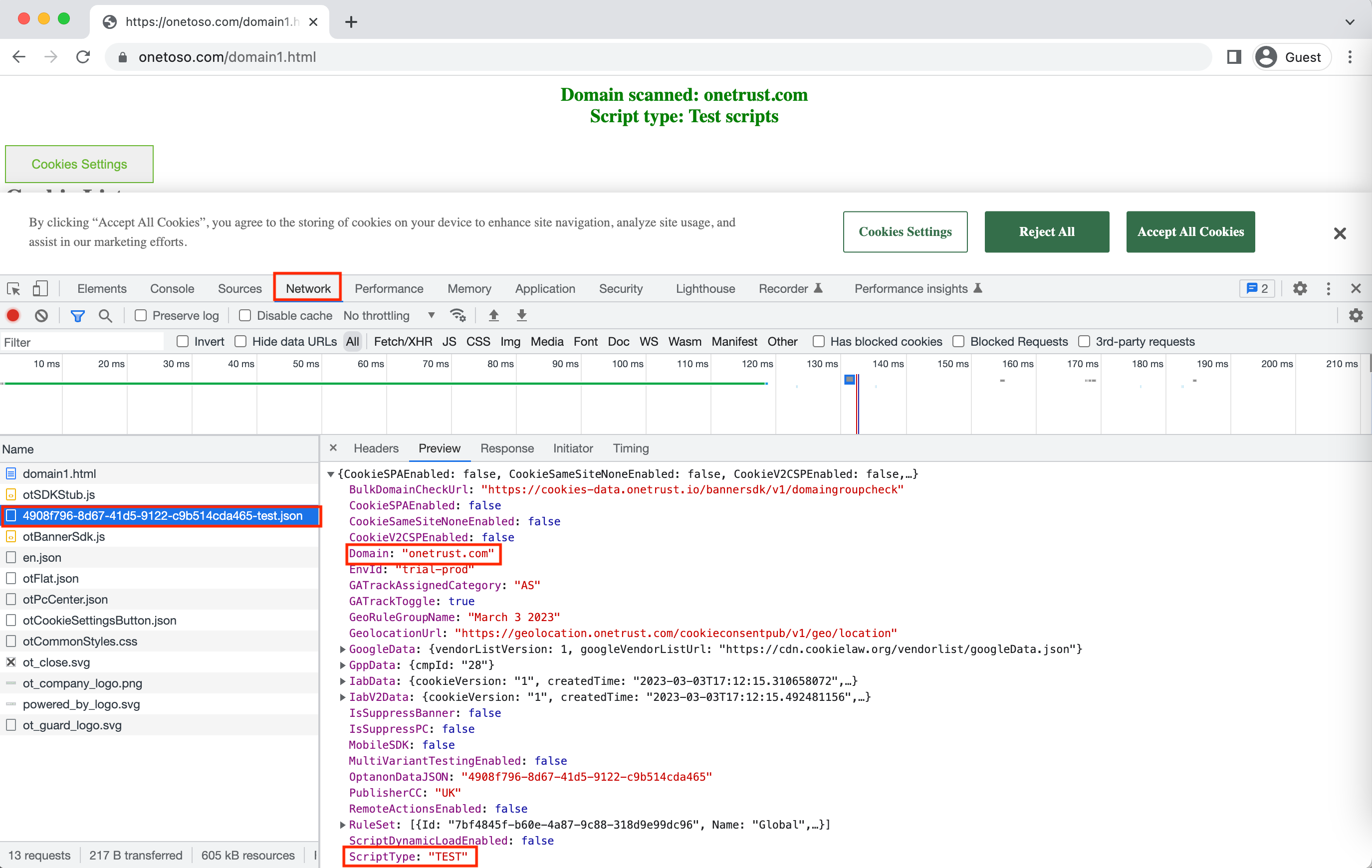Image resolution: width=1372 pixels, height=868 pixels.
Task: Click the import HAR upload icon
Action: pyautogui.click(x=493, y=316)
